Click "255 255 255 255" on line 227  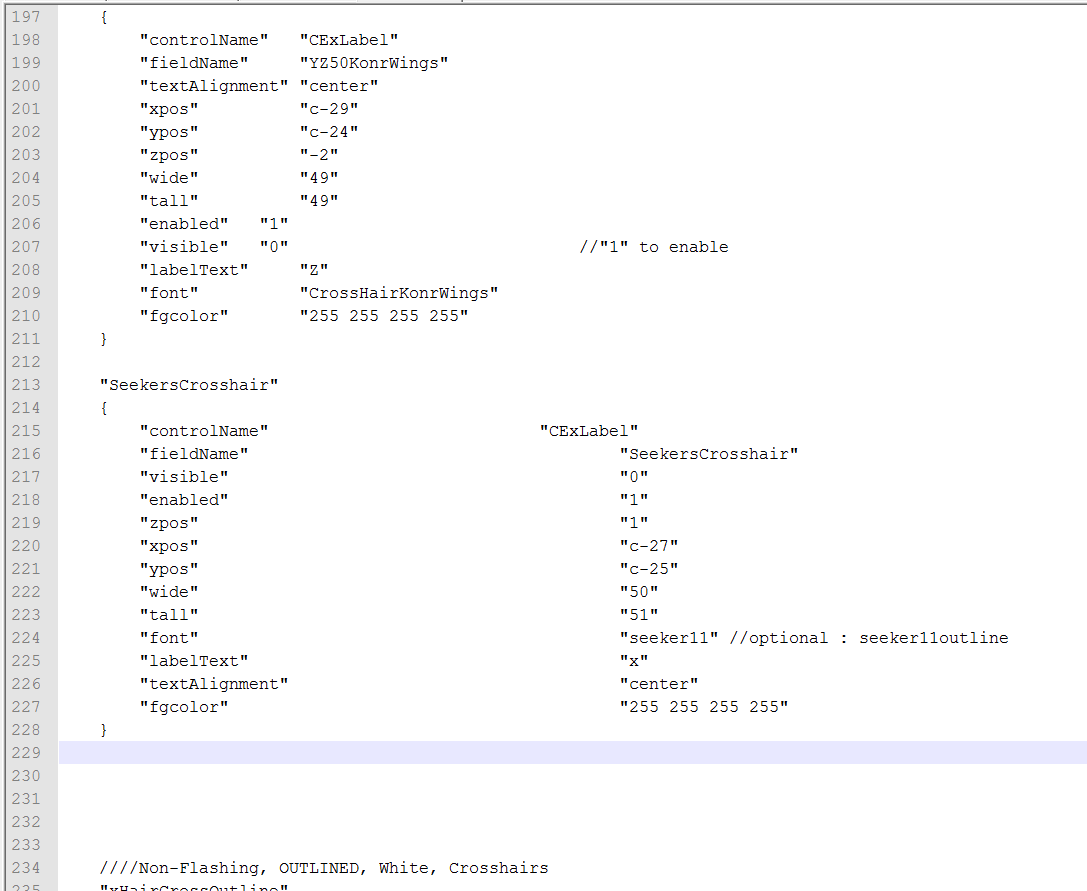click(704, 707)
